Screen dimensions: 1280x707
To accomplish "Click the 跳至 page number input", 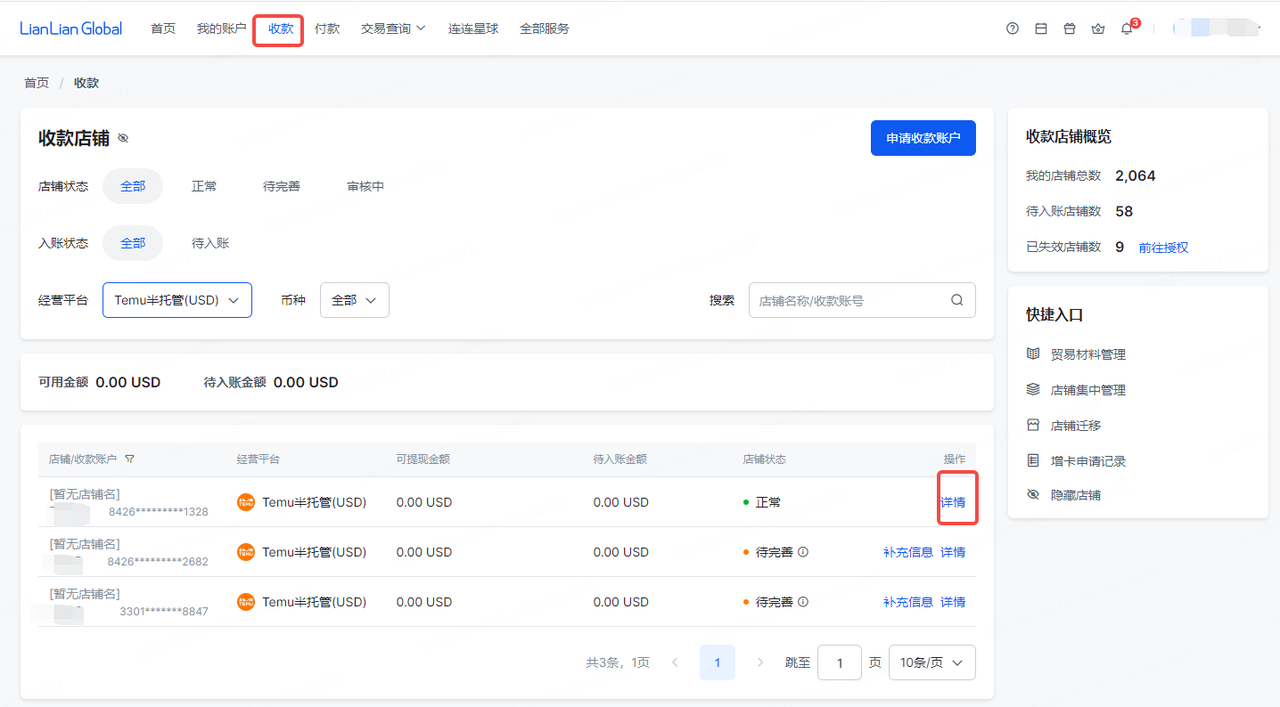I will 839,662.
